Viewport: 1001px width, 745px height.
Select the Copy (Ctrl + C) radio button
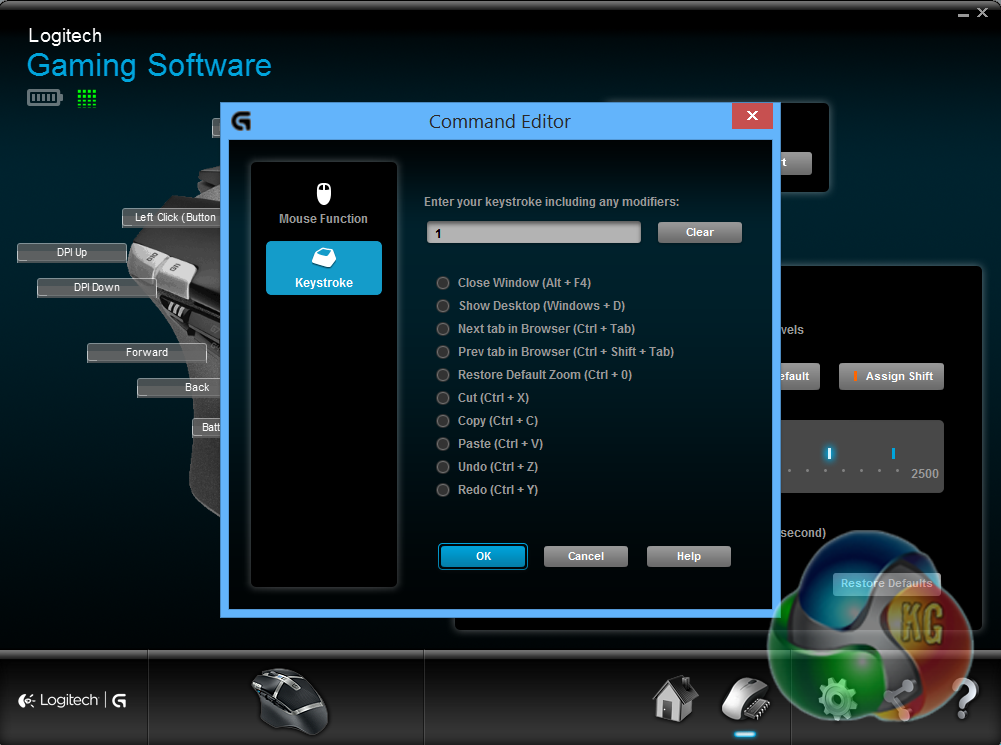pyautogui.click(x=443, y=421)
